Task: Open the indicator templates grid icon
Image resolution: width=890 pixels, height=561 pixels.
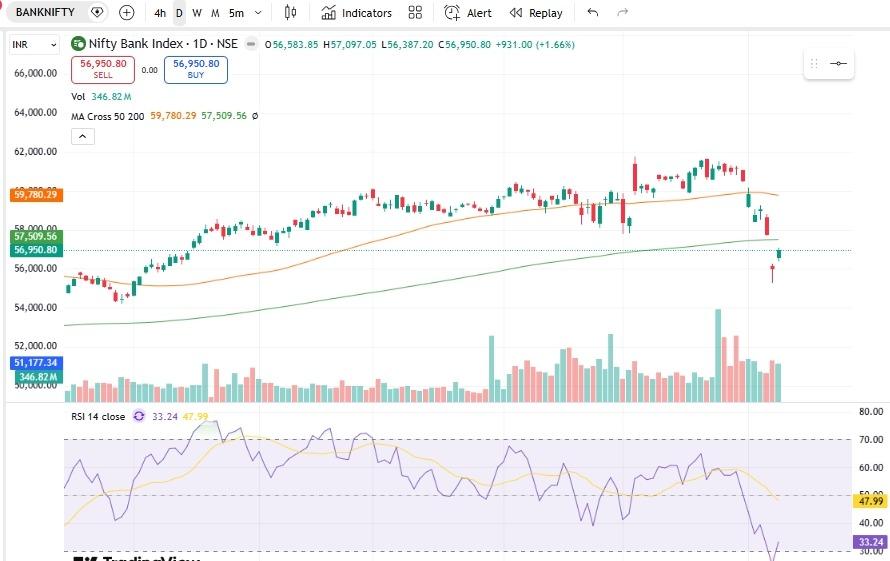Action: point(415,12)
